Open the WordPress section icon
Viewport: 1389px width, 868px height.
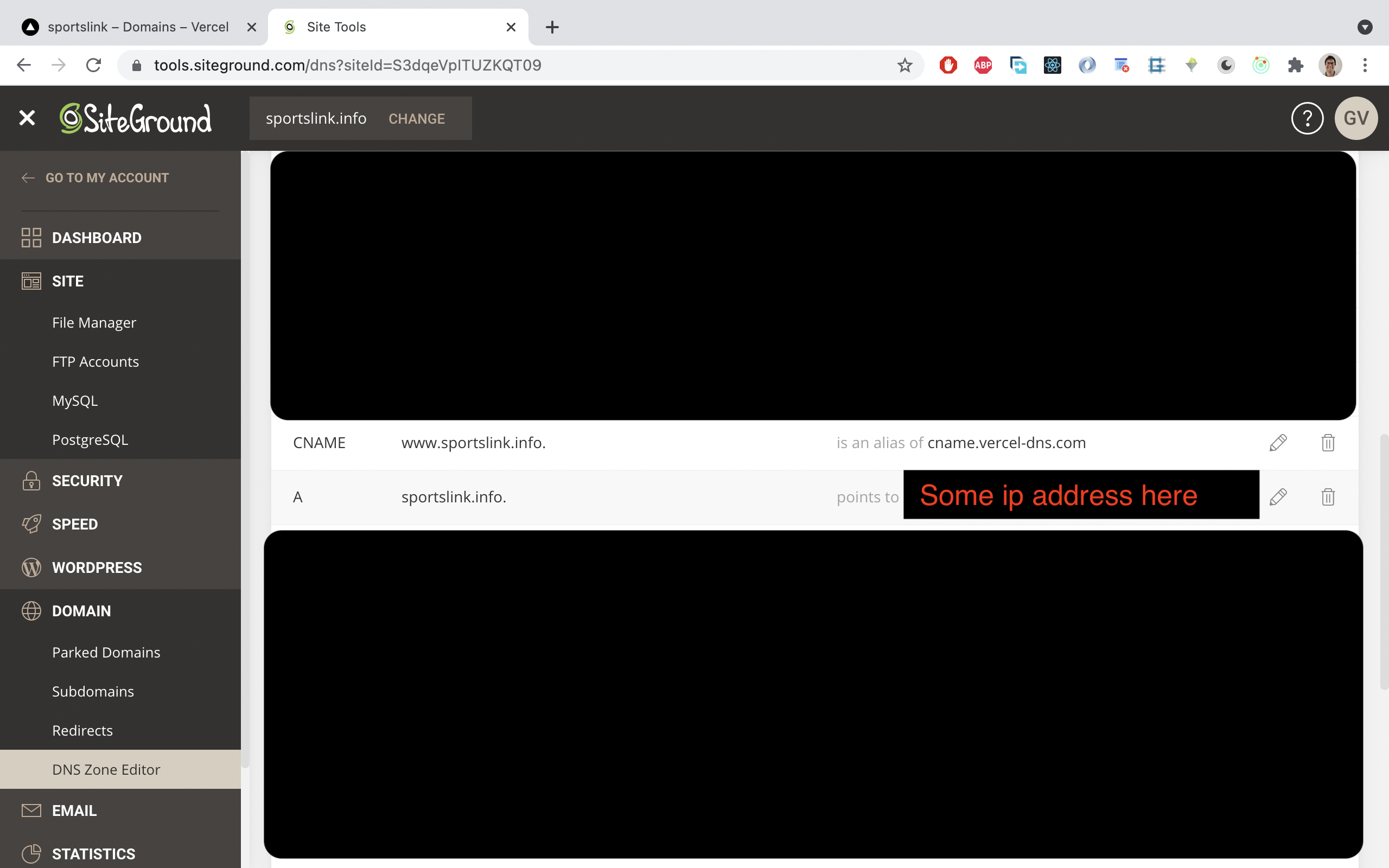[x=31, y=567]
